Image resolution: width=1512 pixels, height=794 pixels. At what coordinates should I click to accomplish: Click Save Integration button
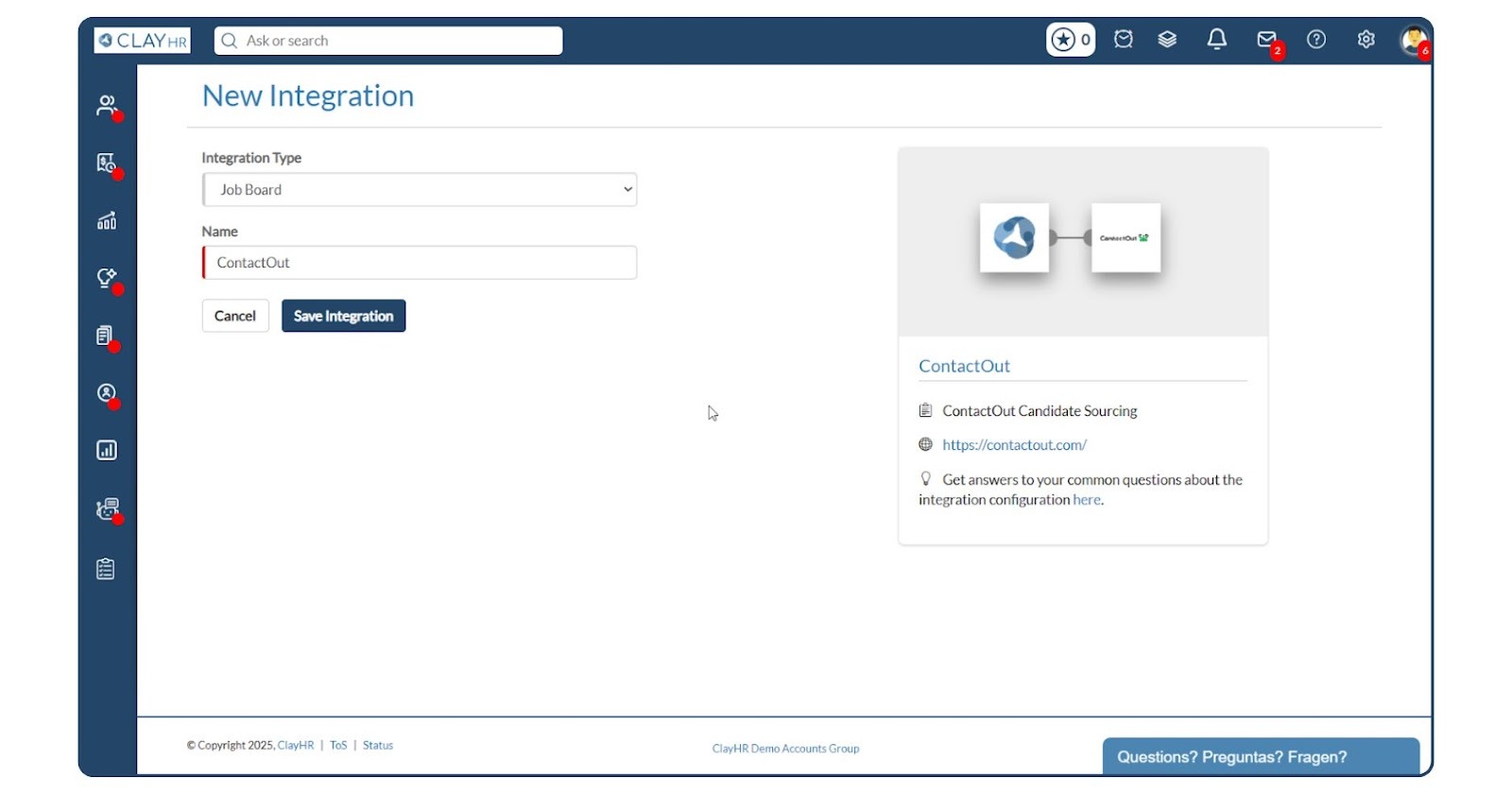tap(344, 316)
